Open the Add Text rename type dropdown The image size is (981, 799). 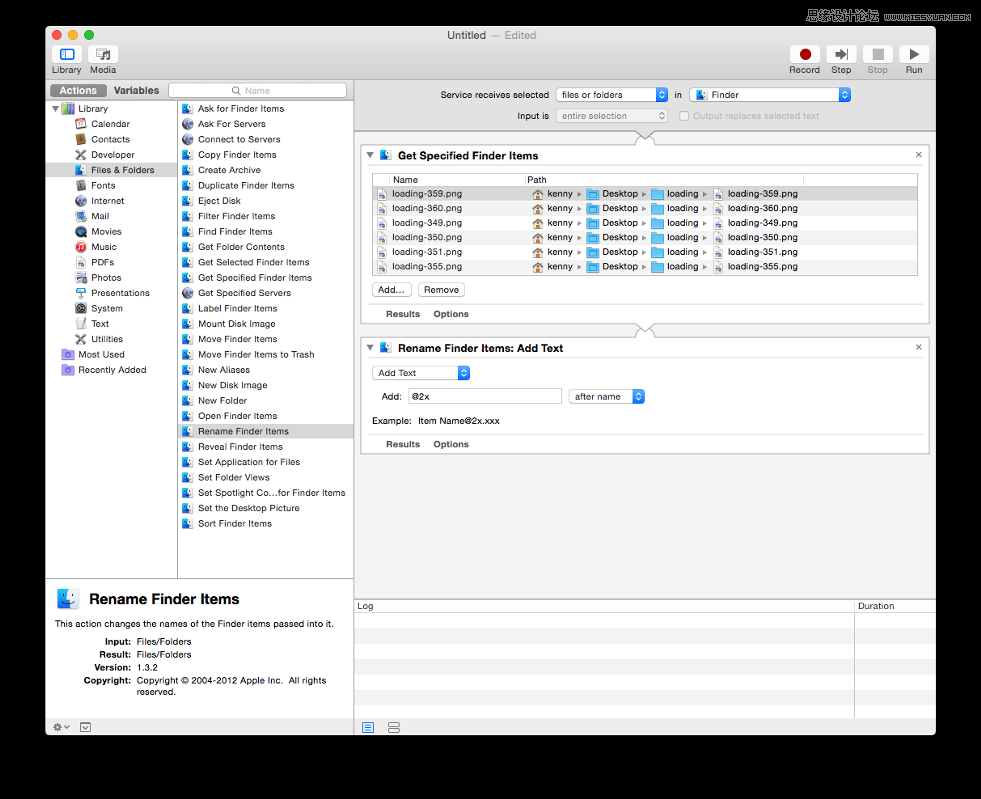point(421,373)
